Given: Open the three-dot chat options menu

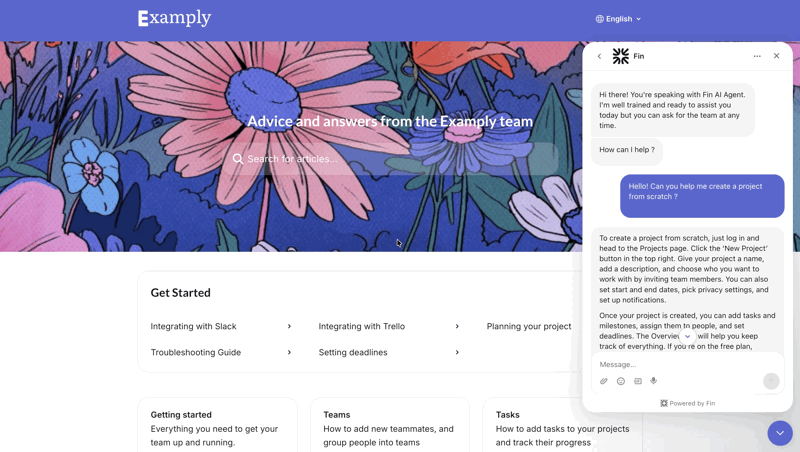Looking at the screenshot, I should [x=757, y=56].
